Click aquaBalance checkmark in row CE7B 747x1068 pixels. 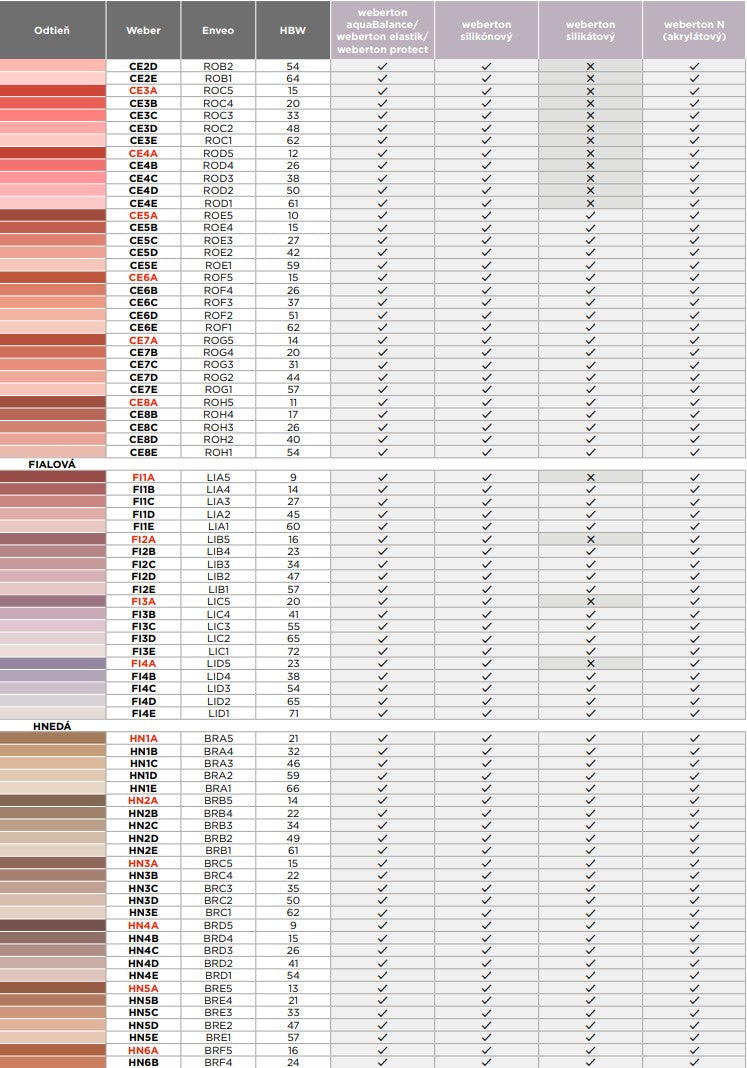(x=383, y=352)
